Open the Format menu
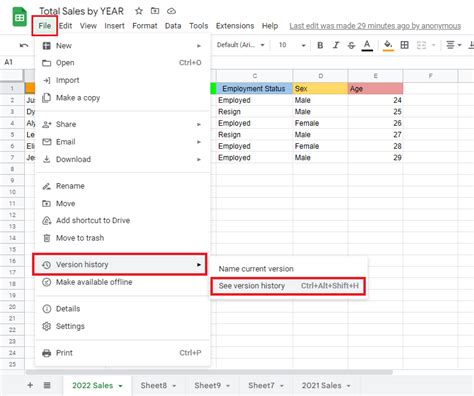Screen dimensions: 474x396 145,26
